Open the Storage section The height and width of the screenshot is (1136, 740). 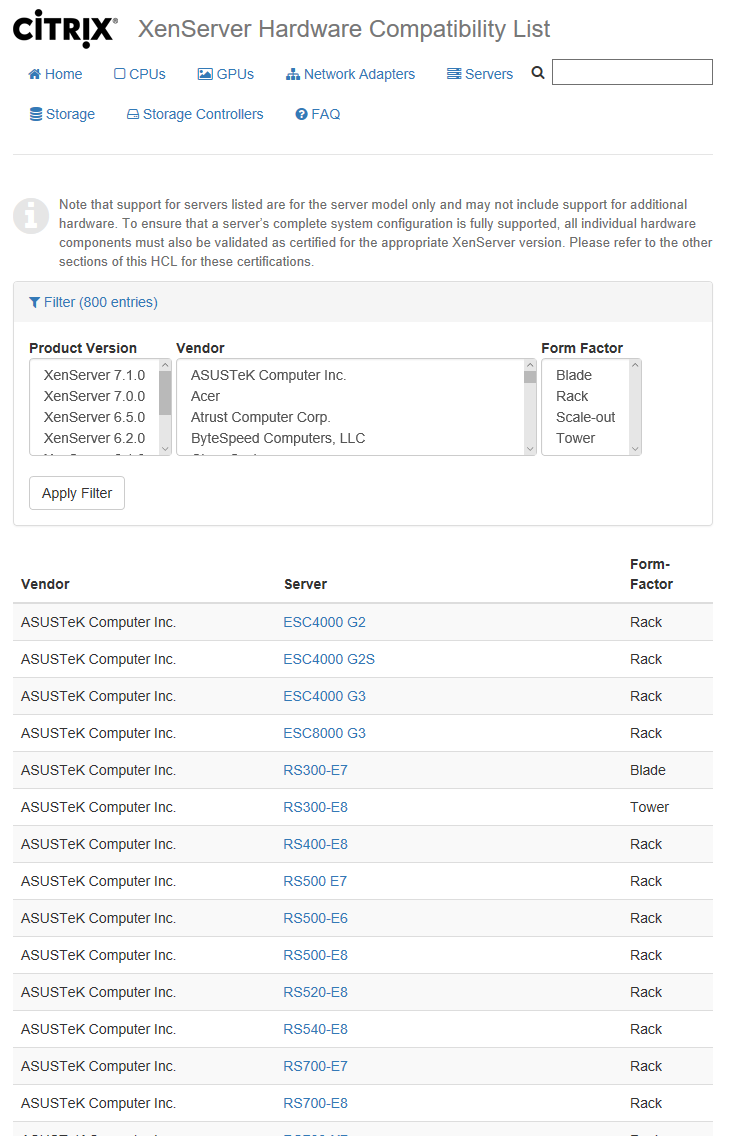(62, 114)
